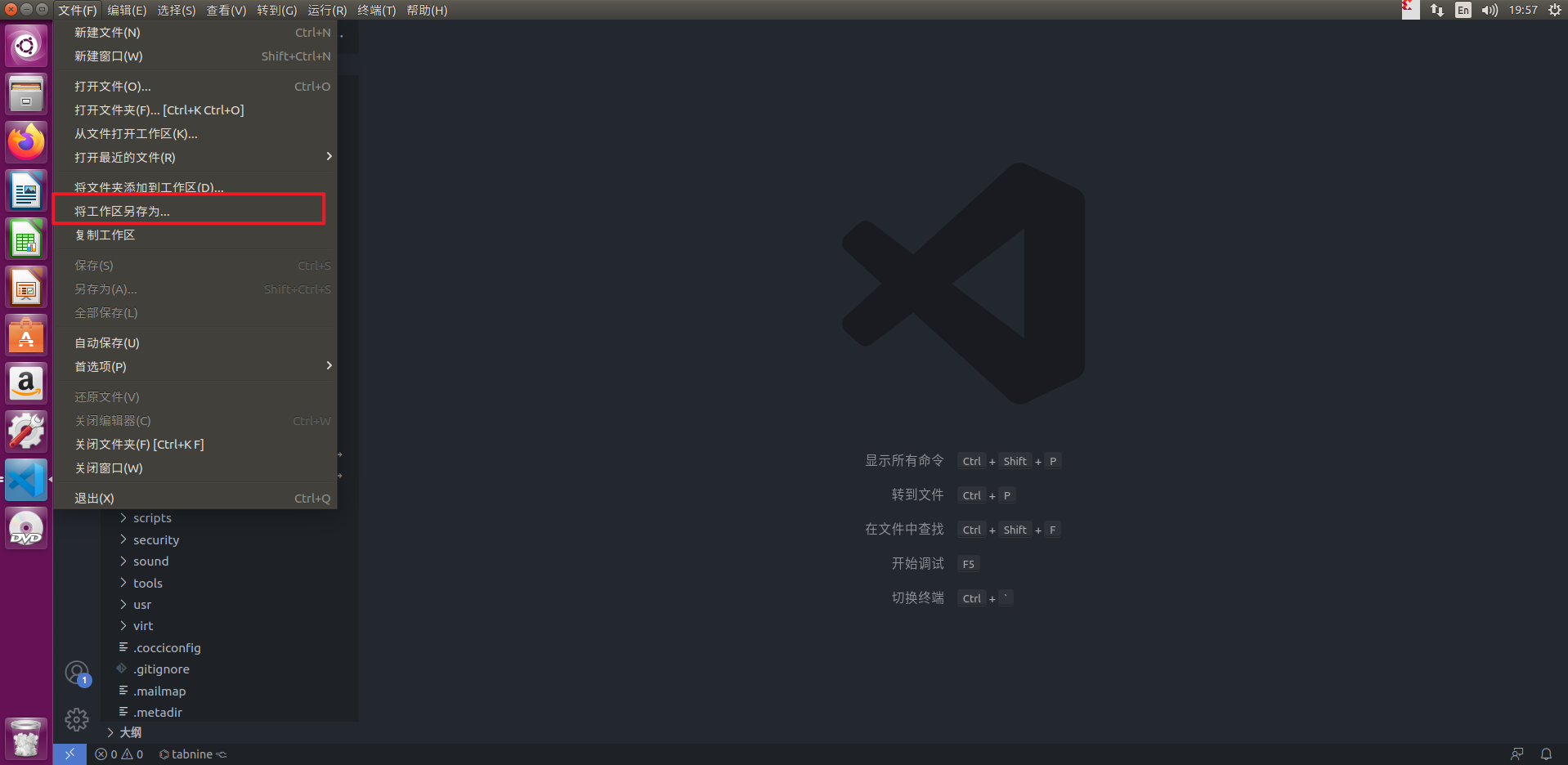Select Close Folder (关闭文件夹) entry
This screenshot has width=1568, height=765.
click(x=195, y=445)
